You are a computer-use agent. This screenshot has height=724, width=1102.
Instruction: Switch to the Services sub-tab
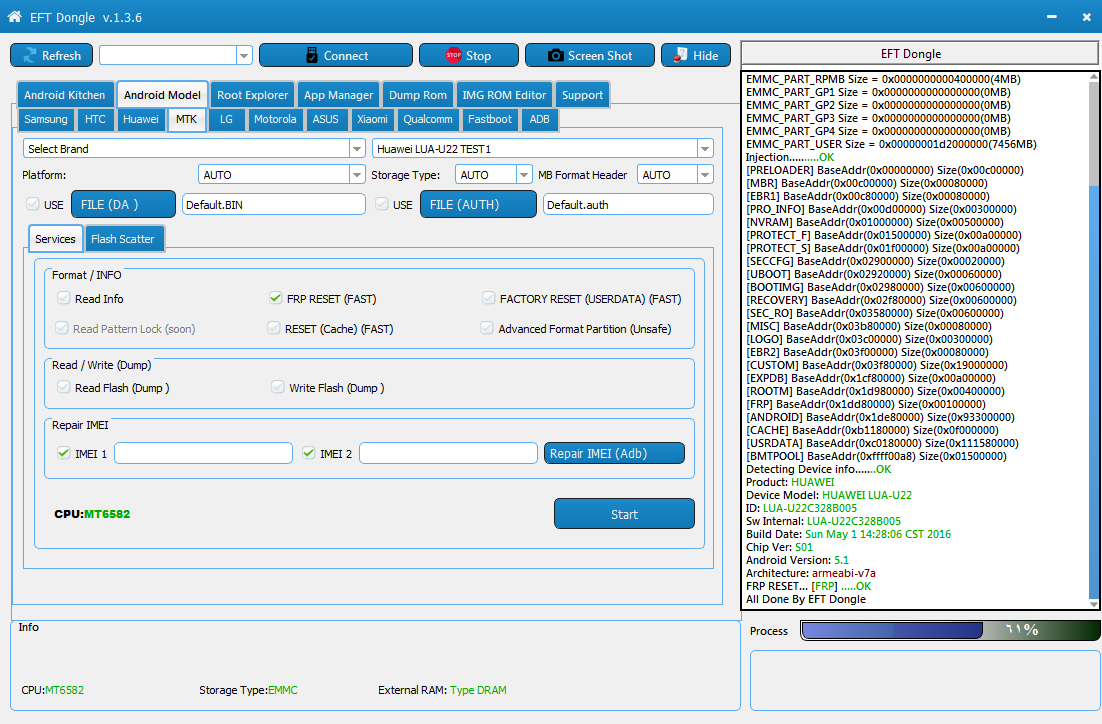coord(56,239)
